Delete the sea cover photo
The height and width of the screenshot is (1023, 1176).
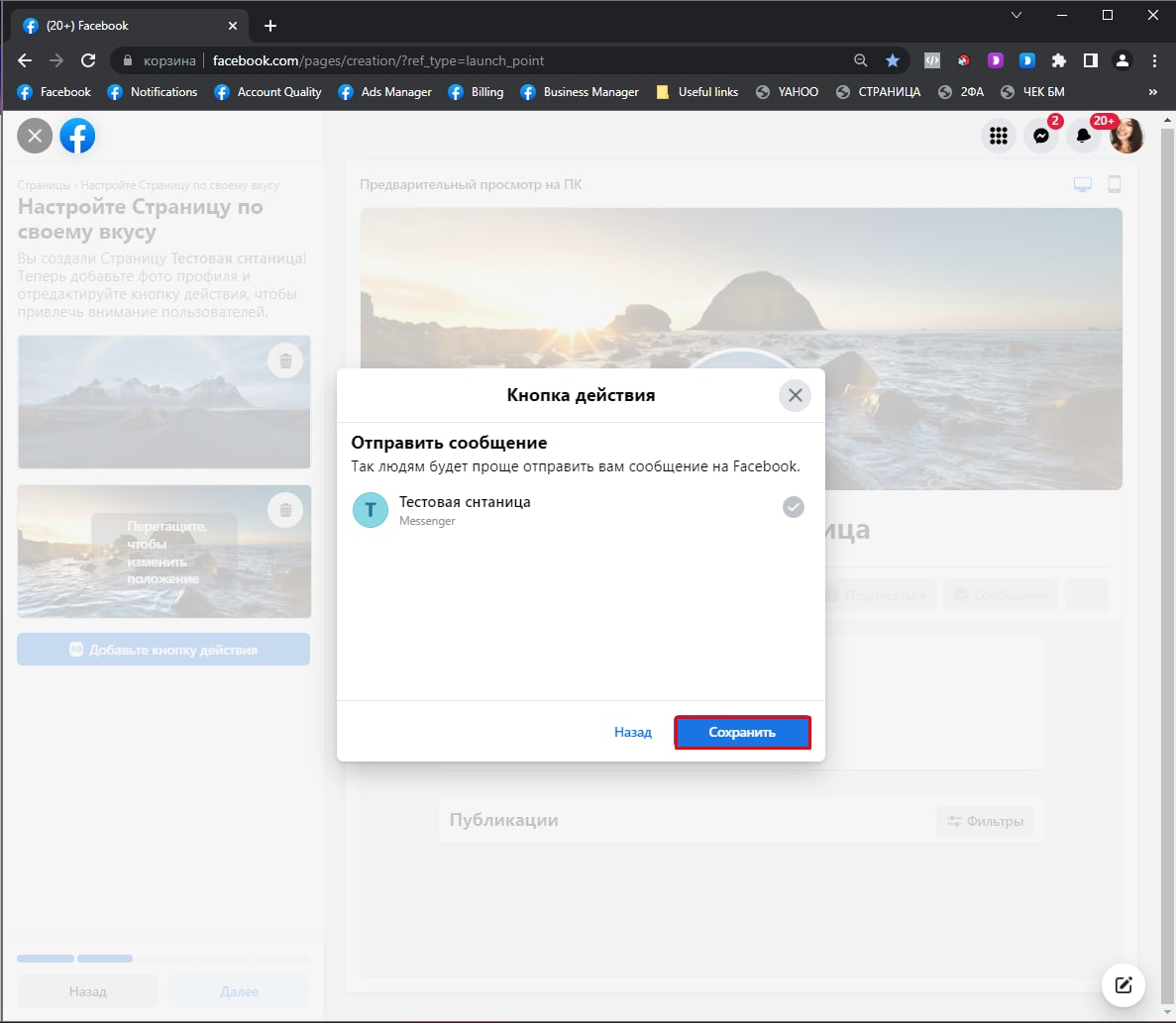(285, 510)
